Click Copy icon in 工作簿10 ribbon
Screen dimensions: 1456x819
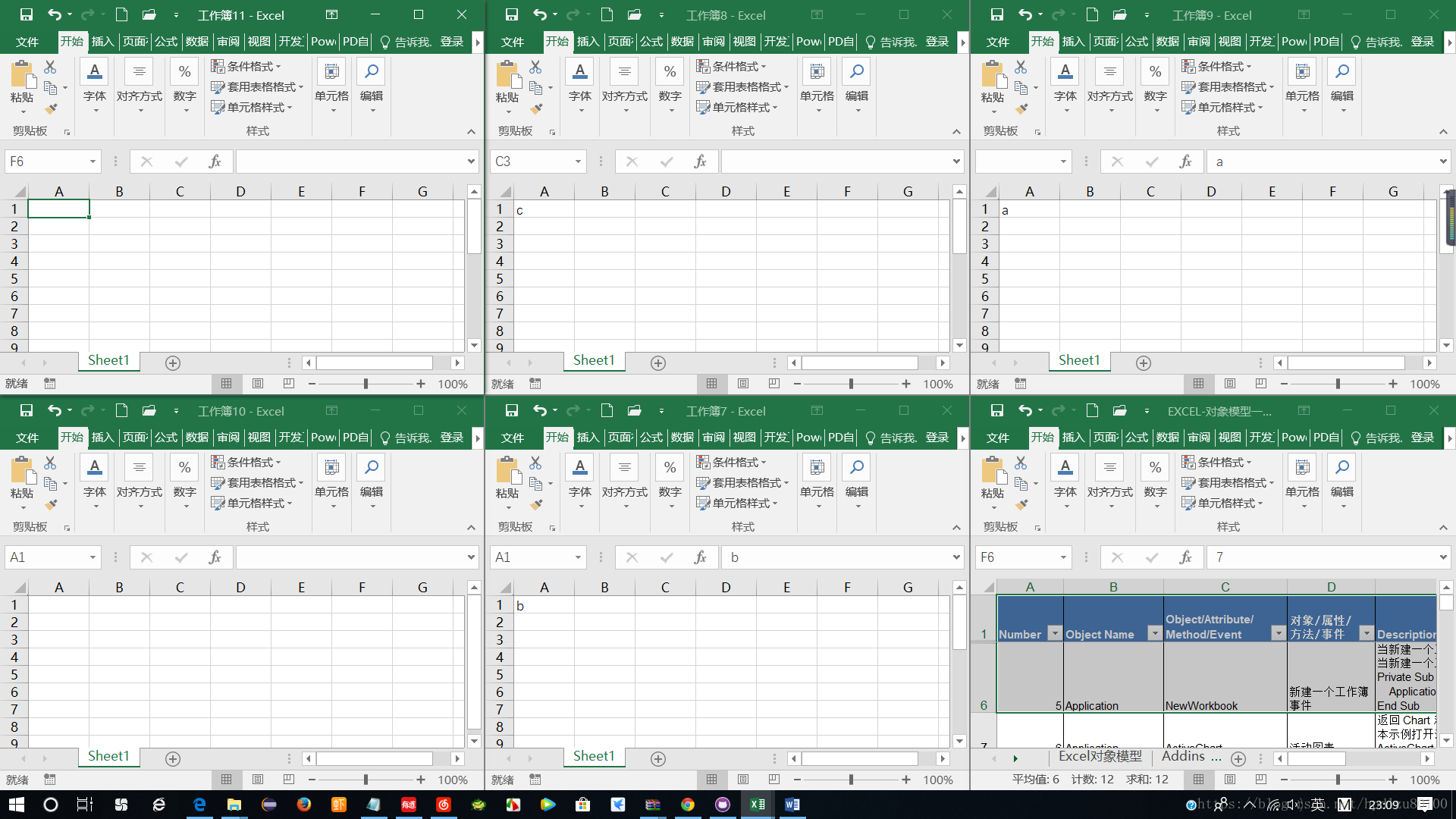(51, 483)
